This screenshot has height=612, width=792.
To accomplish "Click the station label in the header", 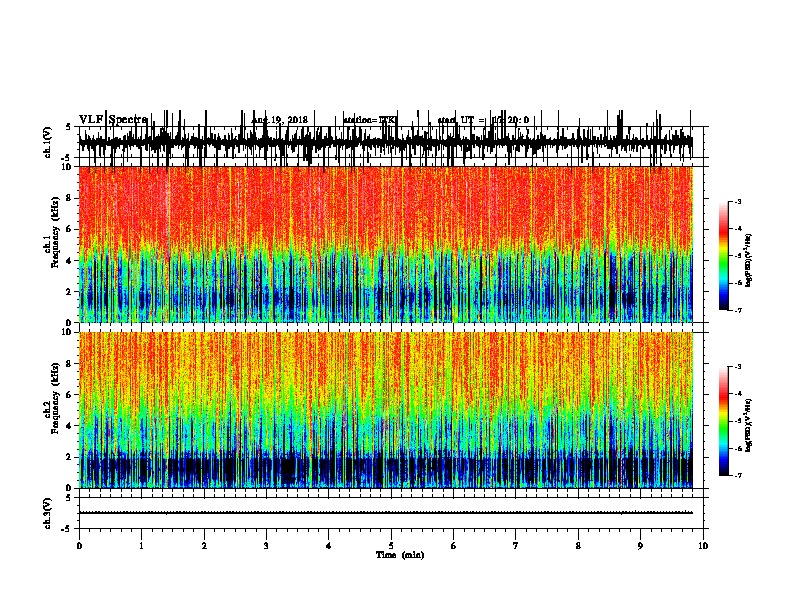I will point(370,120).
